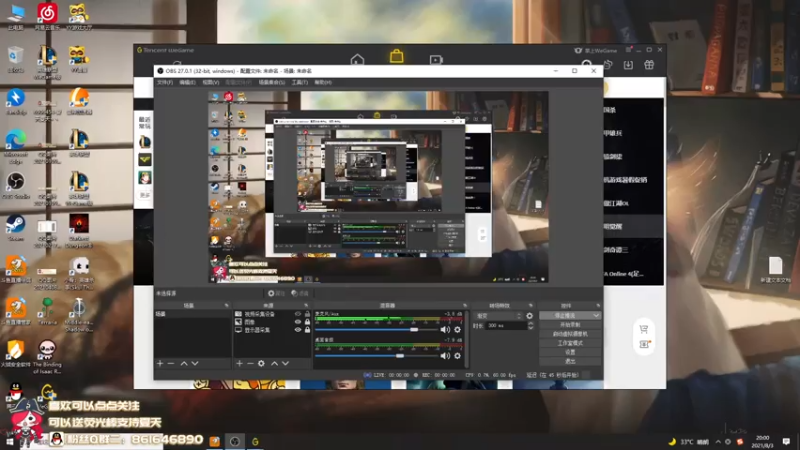Open OBS Studio desktop shortcut
800x450 pixels.
point(16,186)
